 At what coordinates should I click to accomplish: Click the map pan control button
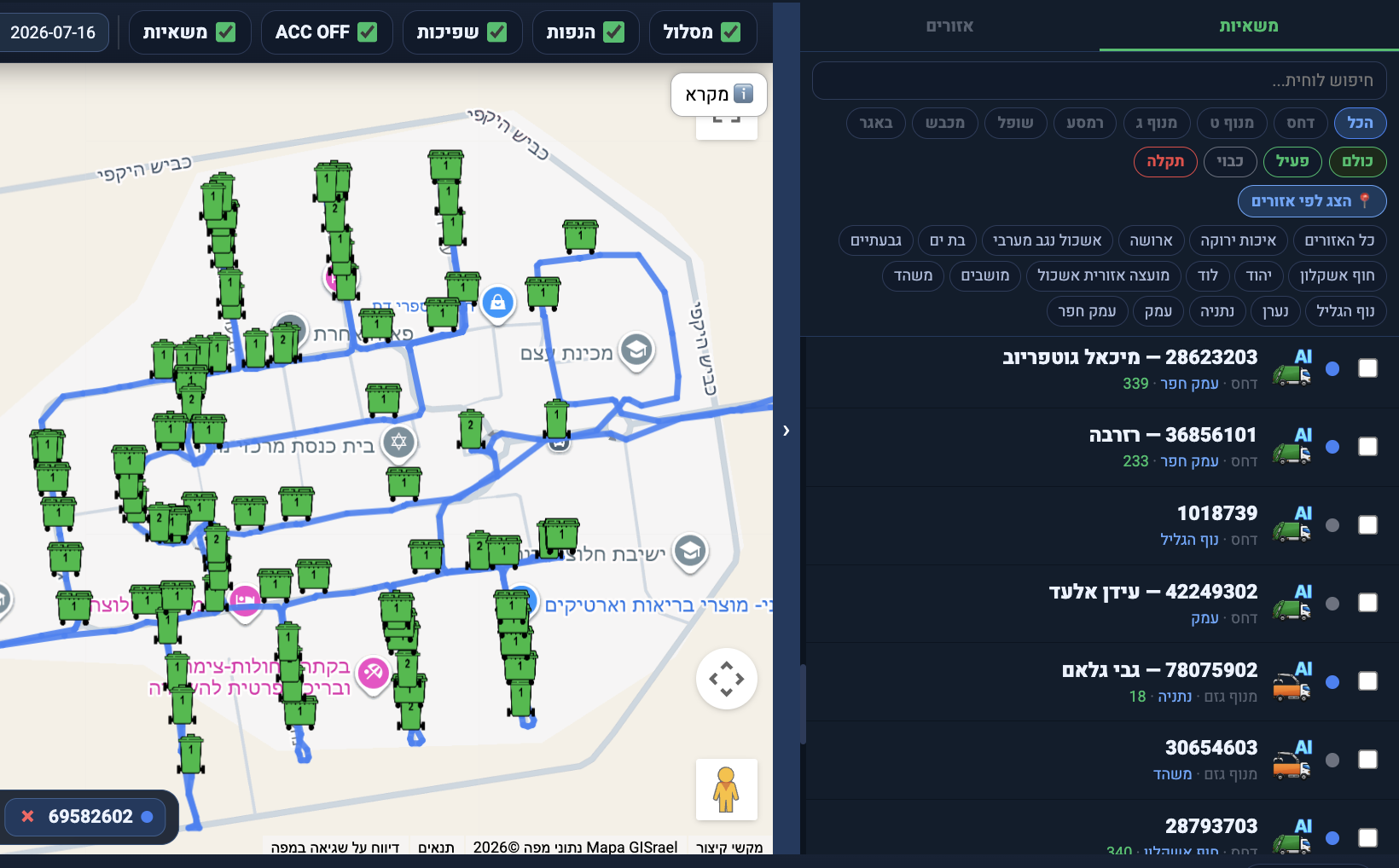point(727,679)
